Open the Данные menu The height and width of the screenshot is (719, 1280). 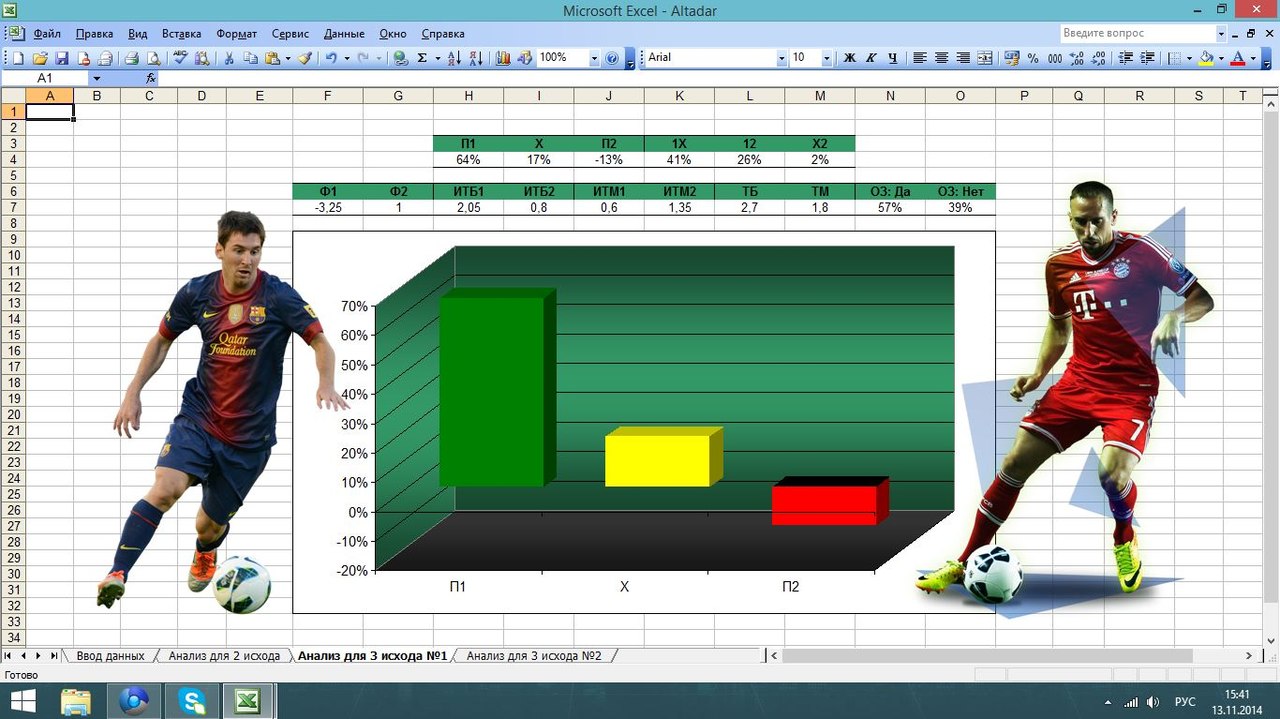tap(344, 33)
